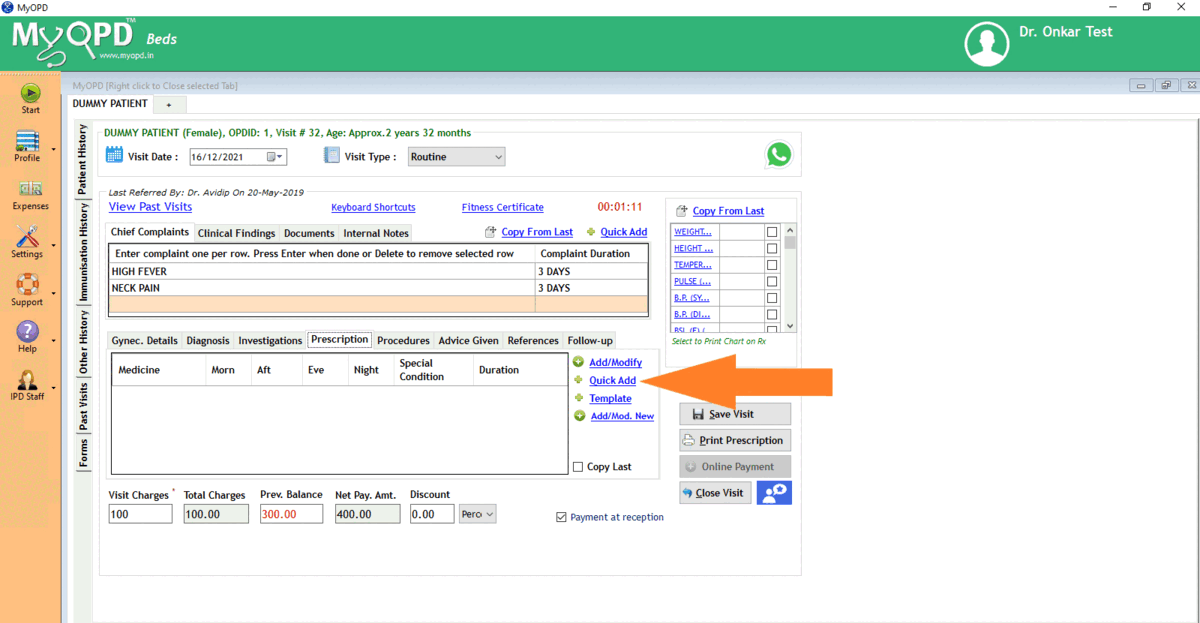
Task: Open the Help question mark icon
Action: point(27,331)
